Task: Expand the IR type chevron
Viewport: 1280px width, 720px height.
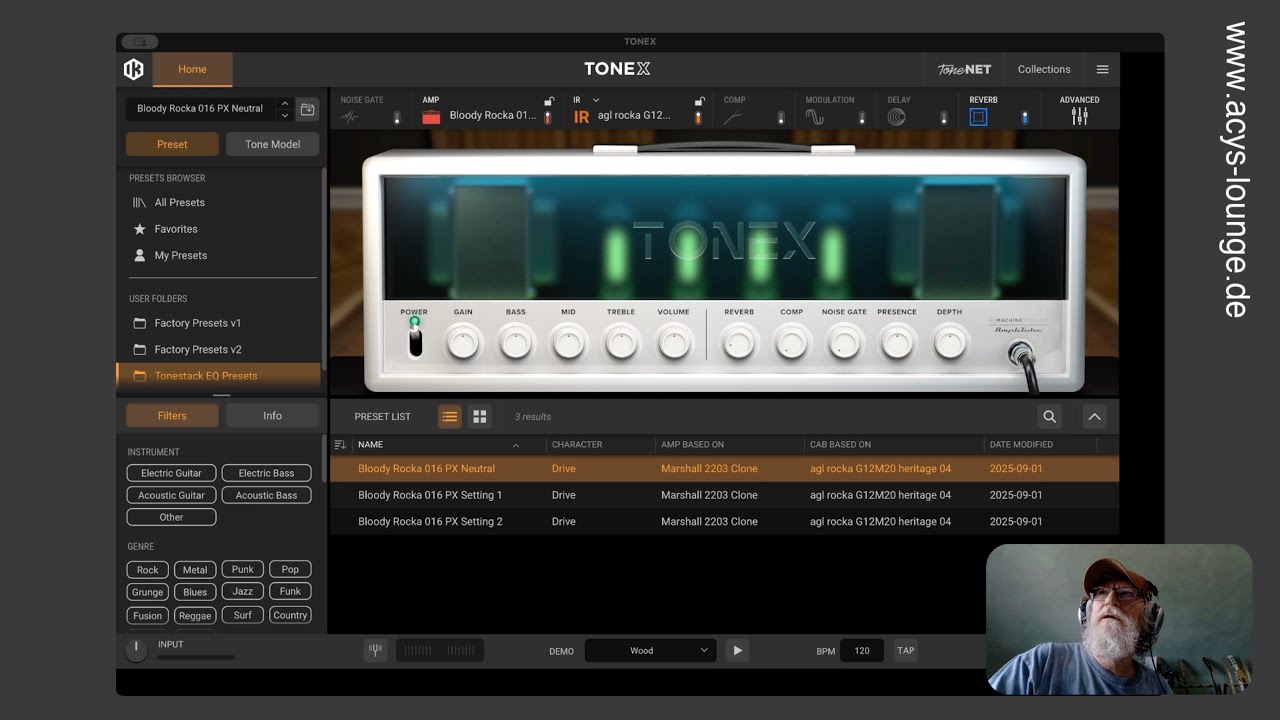Action: click(596, 100)
